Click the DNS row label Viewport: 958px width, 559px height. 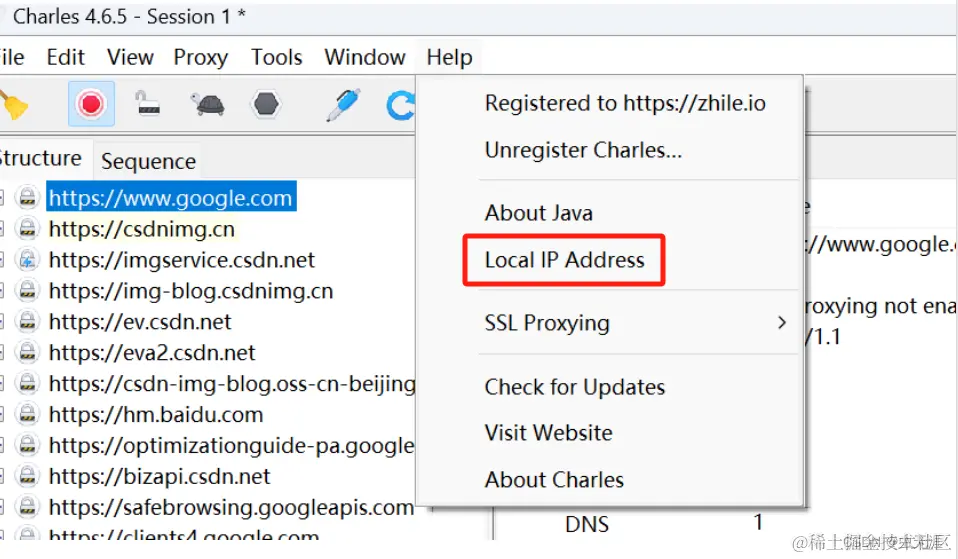point(587,524)
